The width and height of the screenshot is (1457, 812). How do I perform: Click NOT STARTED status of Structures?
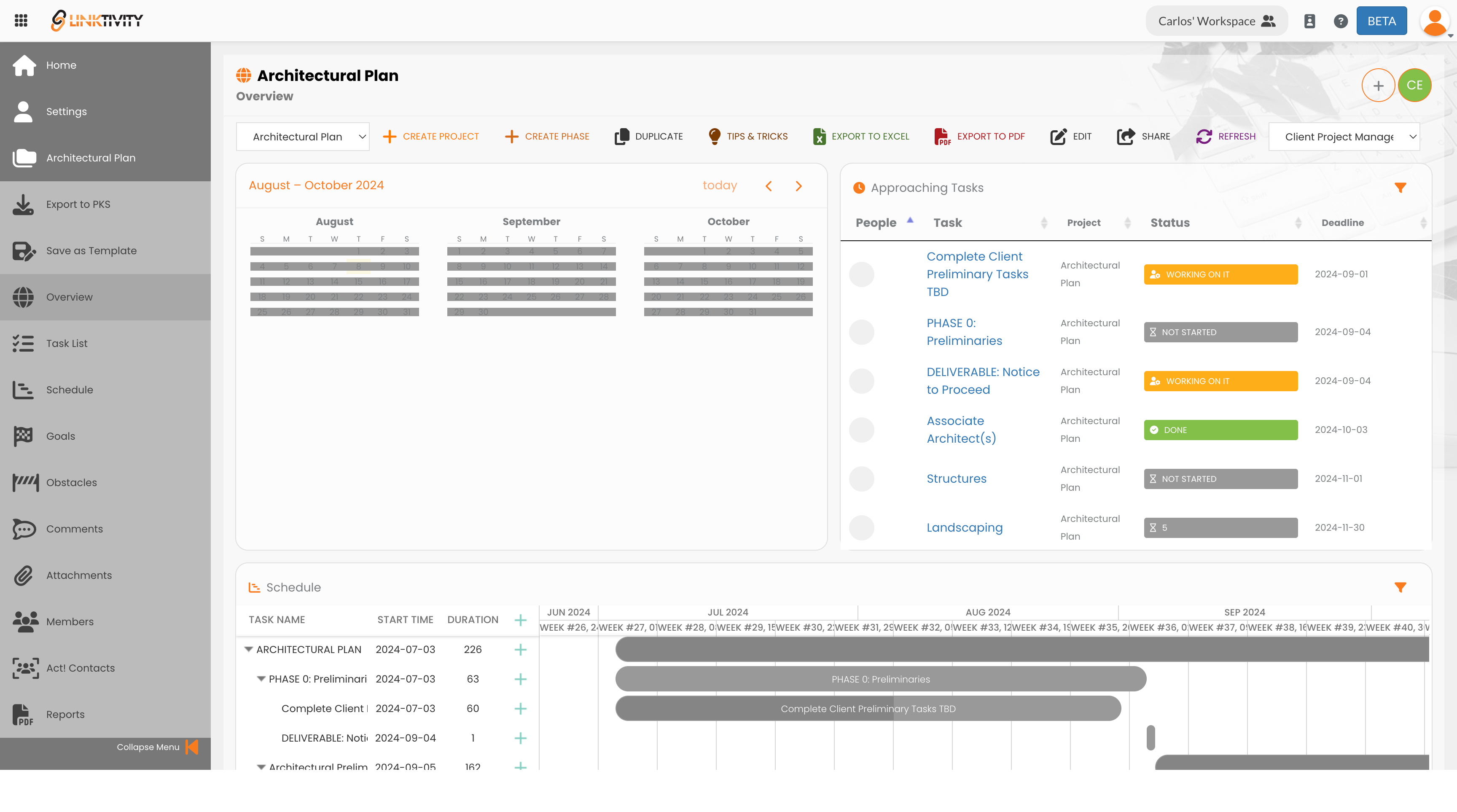point(1220,479)
